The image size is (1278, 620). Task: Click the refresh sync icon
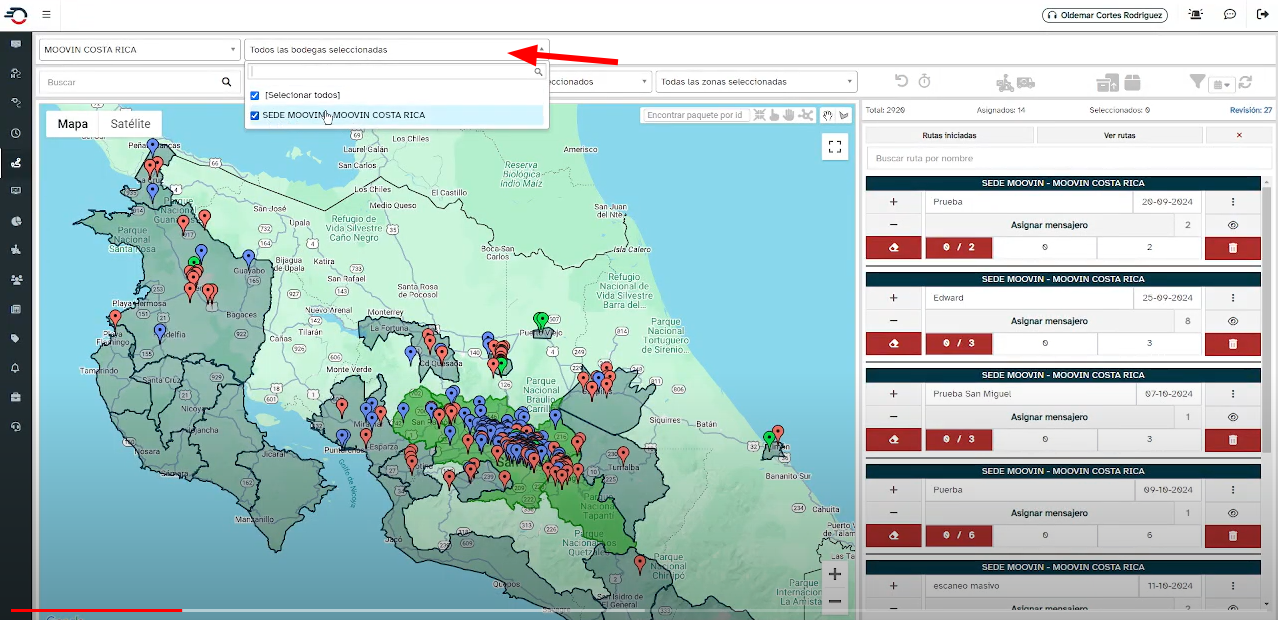(x=1246, y=83)
